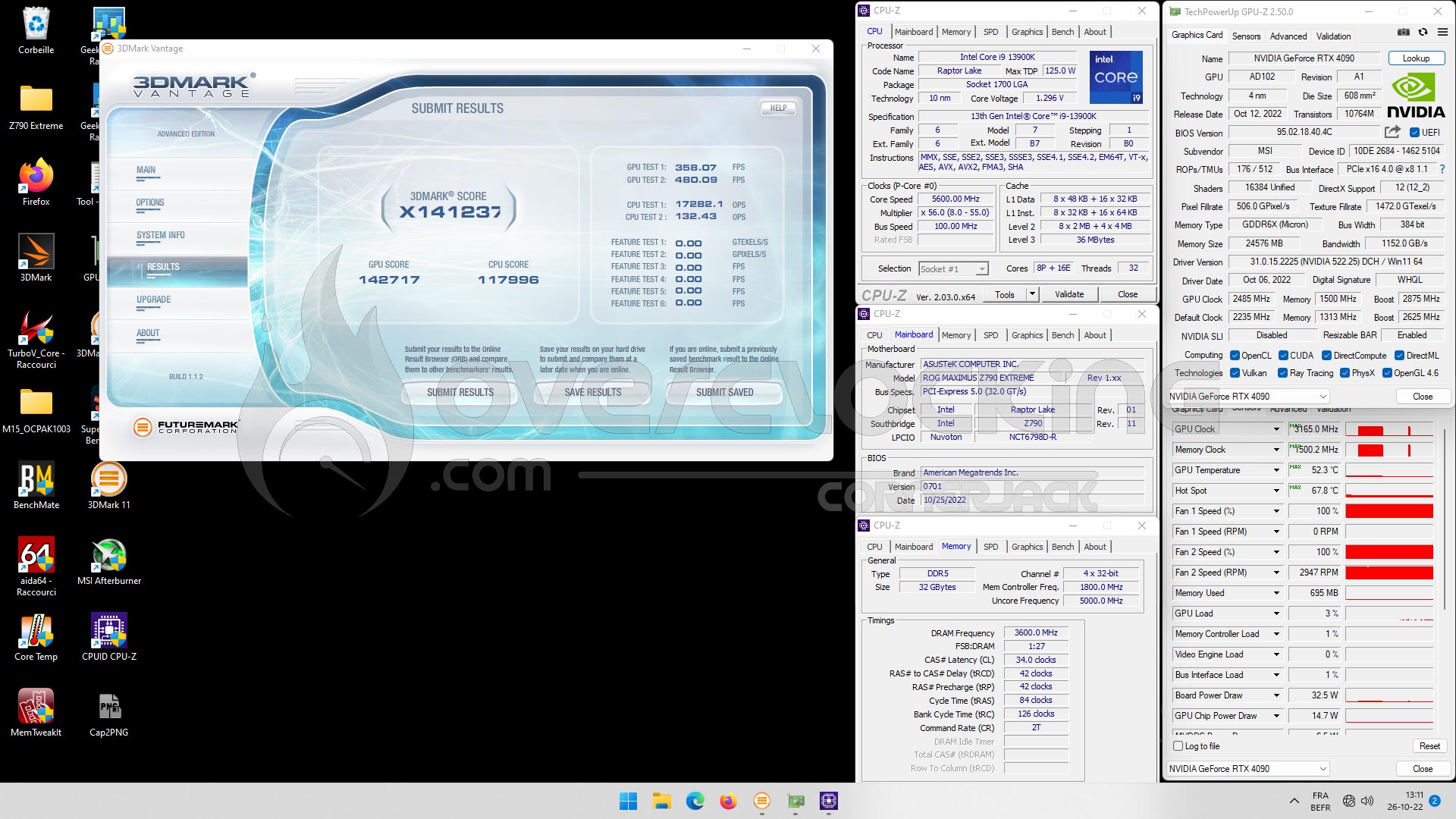Toggle OpenCL checkbox in GPU-Z

pos(1235,356)
